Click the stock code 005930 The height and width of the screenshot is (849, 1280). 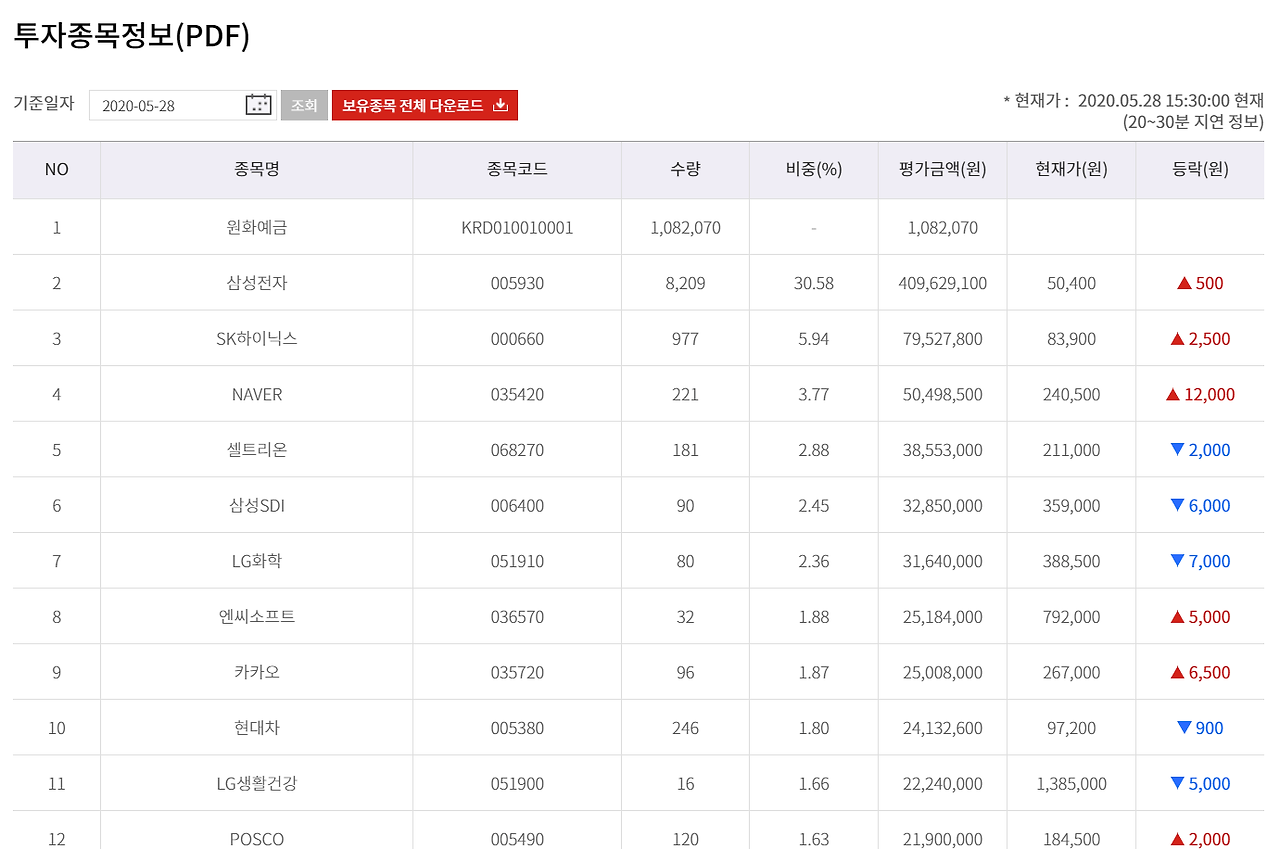(517, 284)
